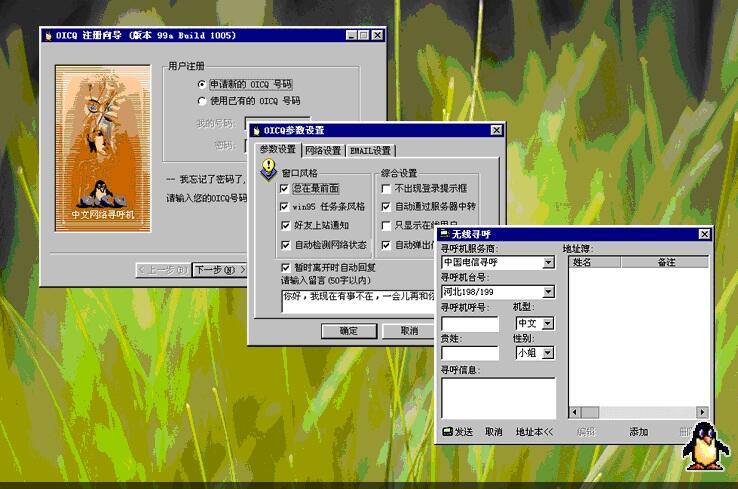This screenshot has height=489, width=738.
Task: Close the 无线寻呼 window
Action: (x=704, y=234)
